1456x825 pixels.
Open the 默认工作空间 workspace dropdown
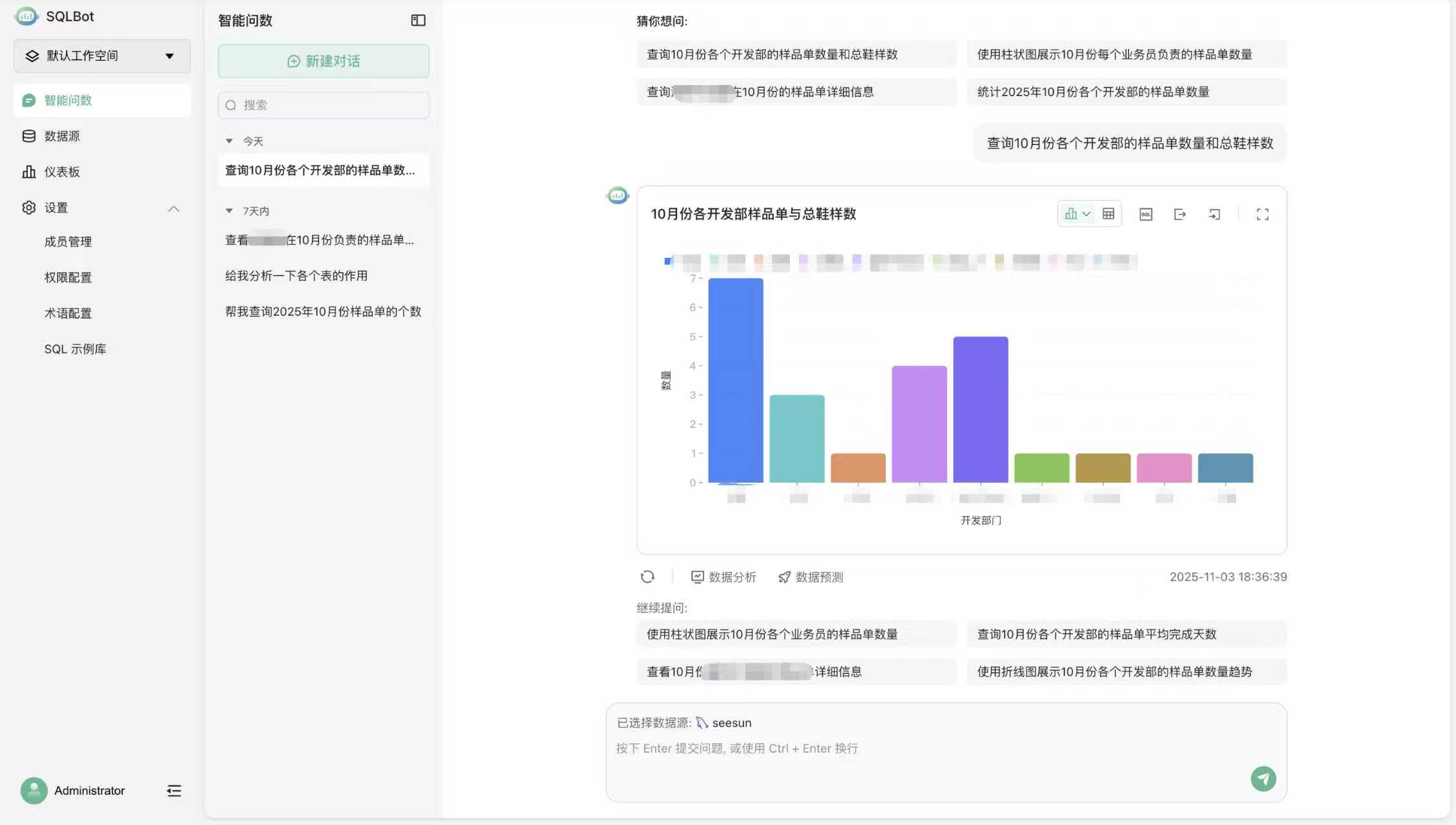click(101, 56)
